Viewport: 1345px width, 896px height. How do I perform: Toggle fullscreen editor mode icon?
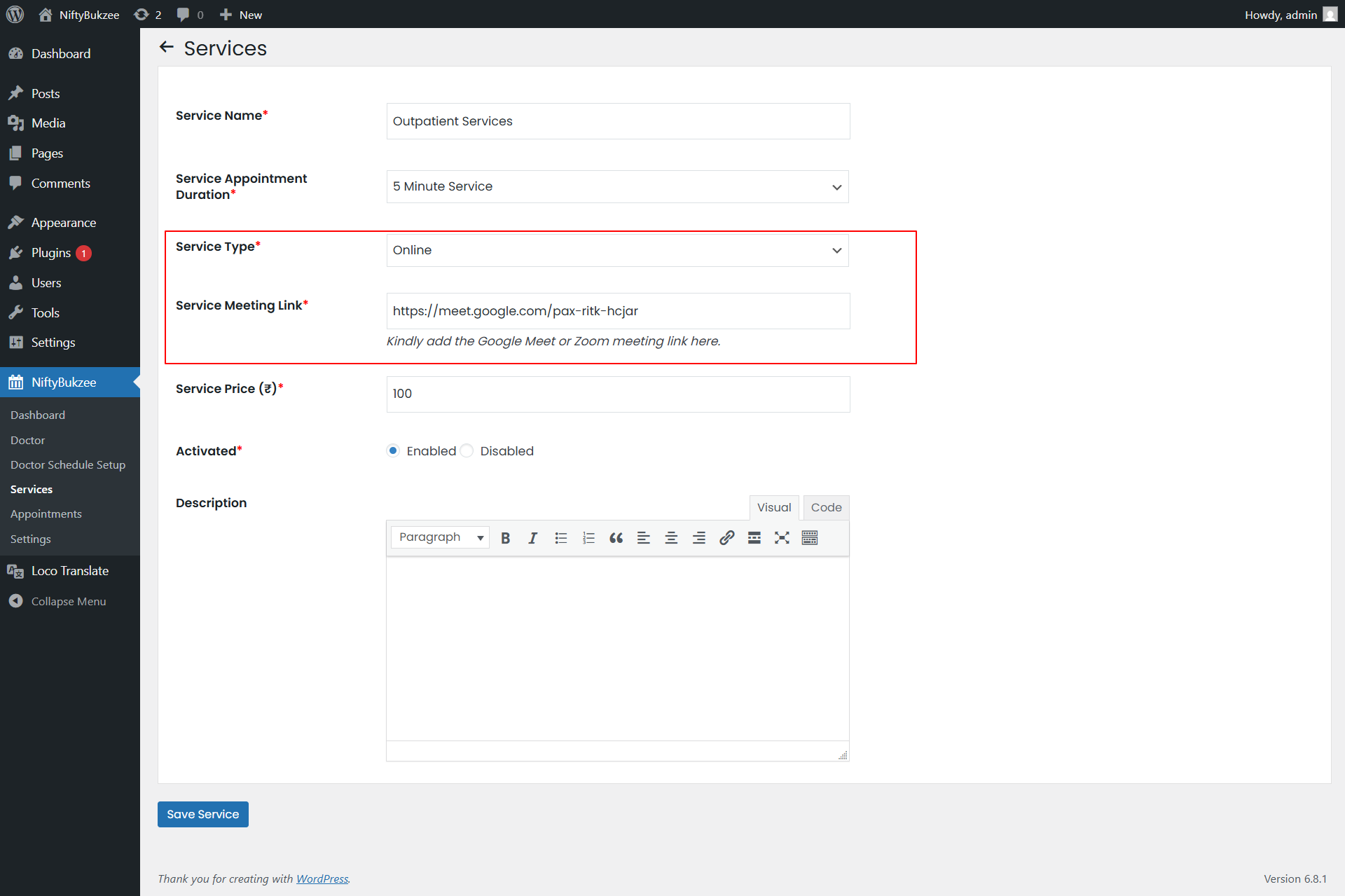click(x=782, y=538)
